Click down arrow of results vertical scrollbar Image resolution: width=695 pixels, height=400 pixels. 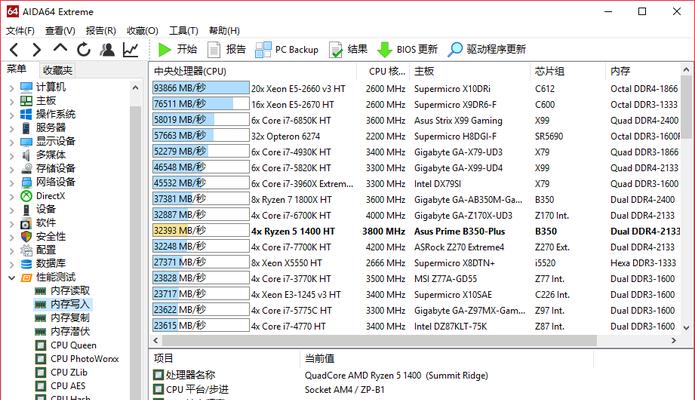click(x=686, y=328)
